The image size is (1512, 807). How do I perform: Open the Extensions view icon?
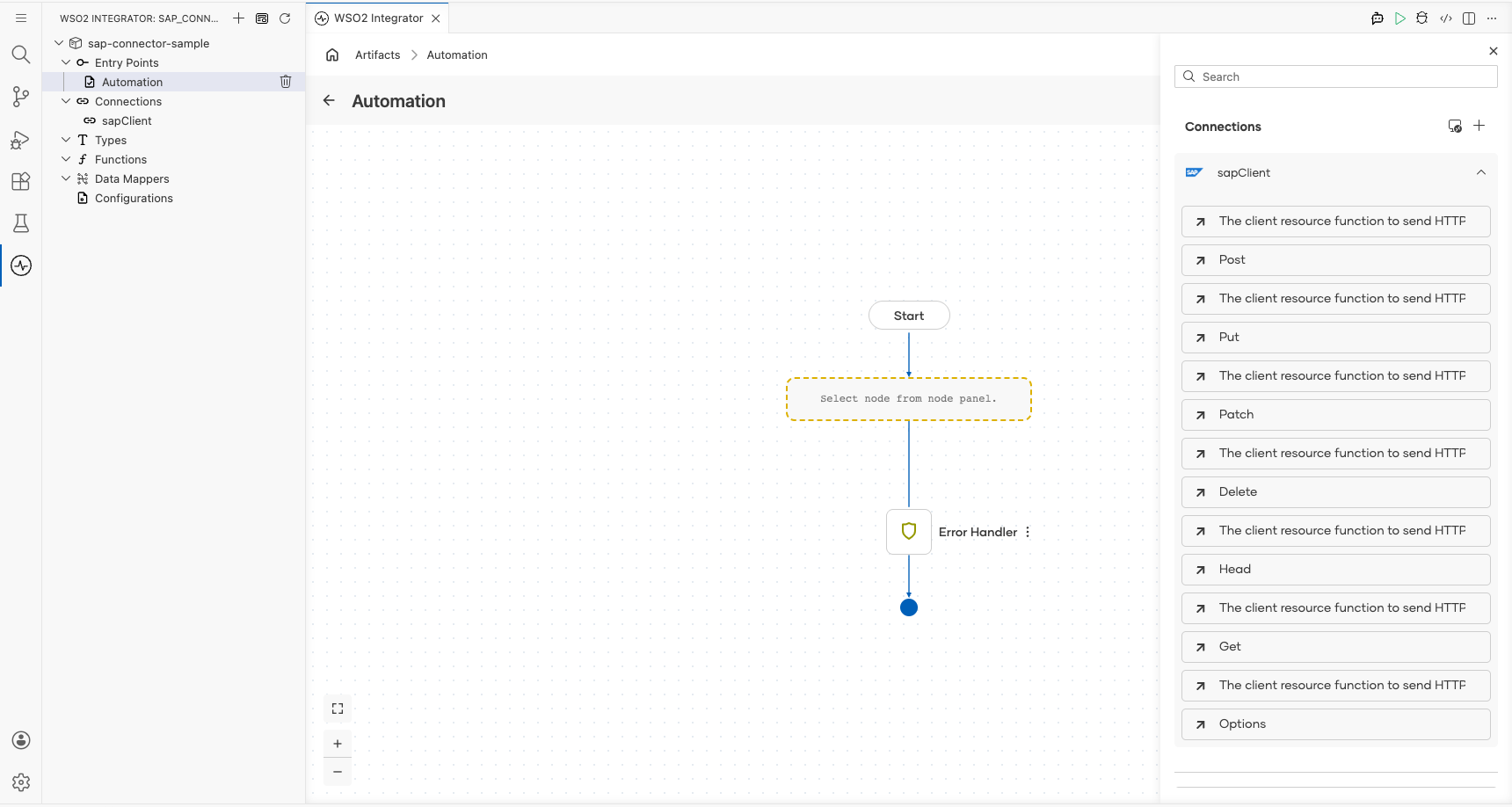click(21, 181)
